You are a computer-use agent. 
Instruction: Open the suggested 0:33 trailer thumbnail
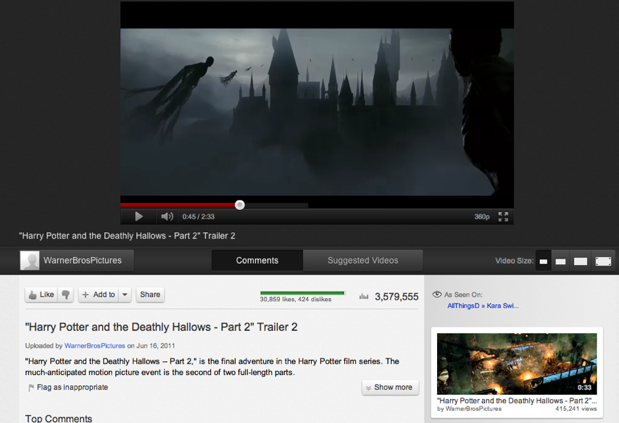click(517, 364)
